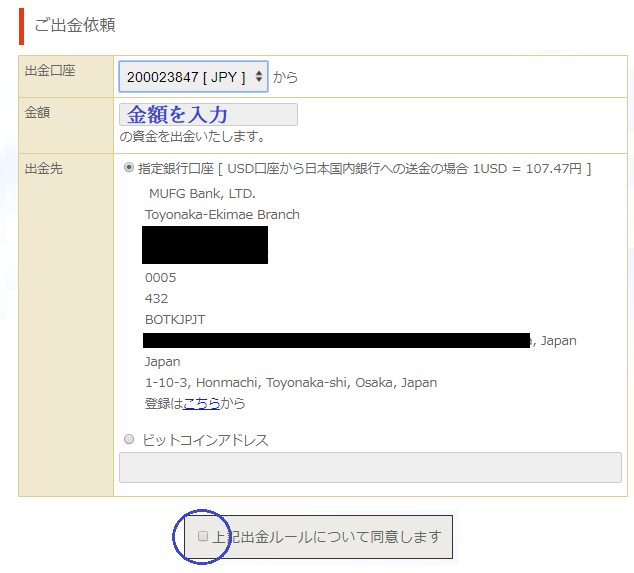Viewport: 634px width, 573px height.
Task: Open the こちら registration link
Action: point(201,404)
